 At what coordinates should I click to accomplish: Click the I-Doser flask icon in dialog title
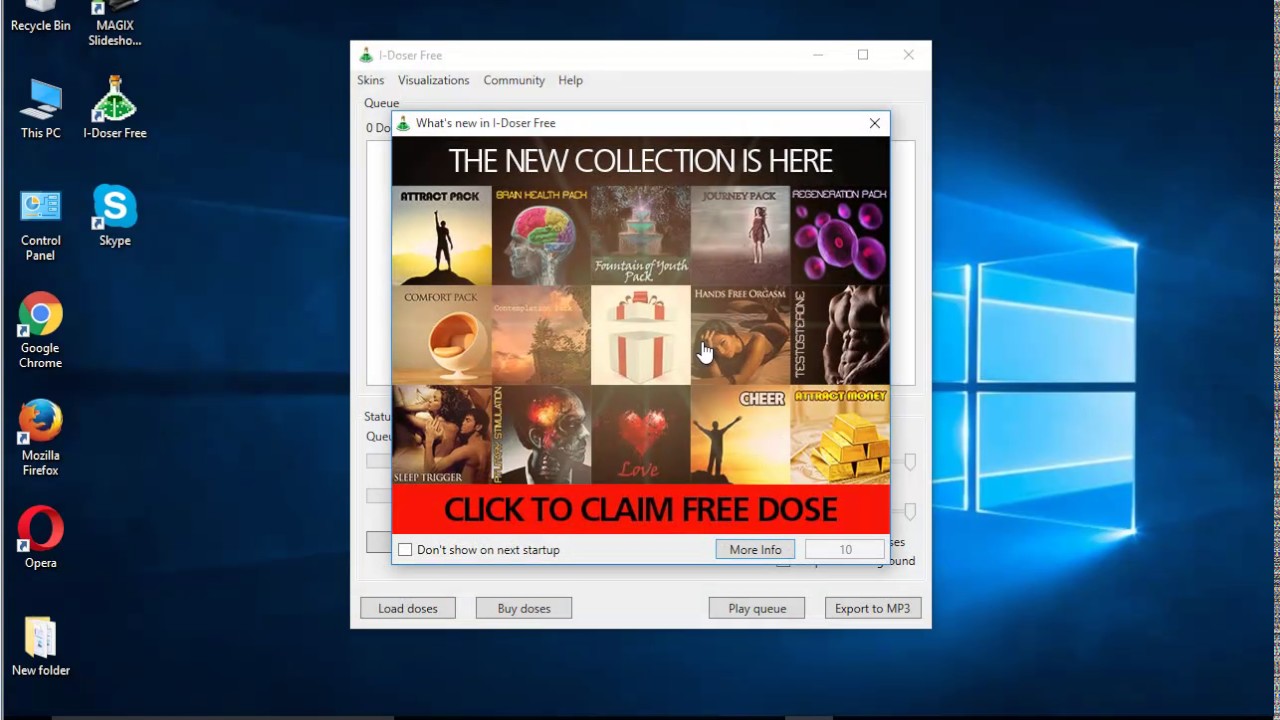[x=403, y=123]
